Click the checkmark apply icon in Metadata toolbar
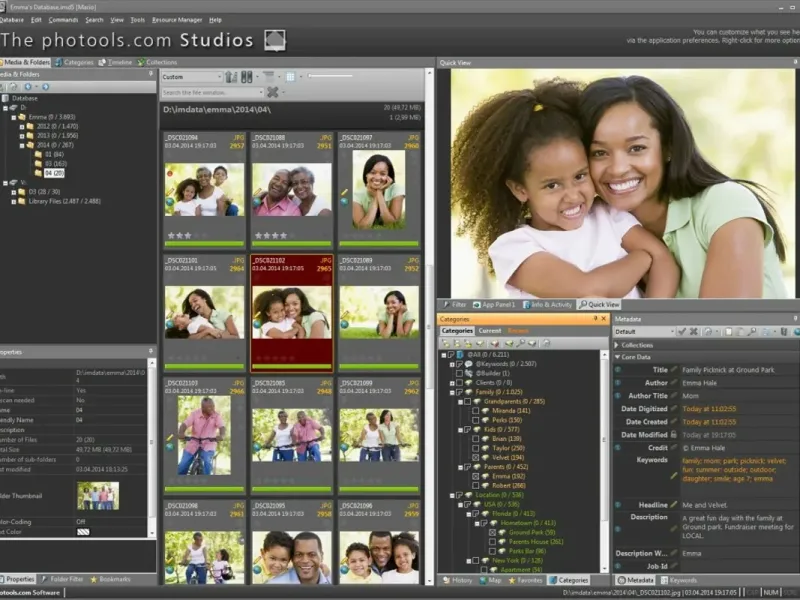 point(681,331)
